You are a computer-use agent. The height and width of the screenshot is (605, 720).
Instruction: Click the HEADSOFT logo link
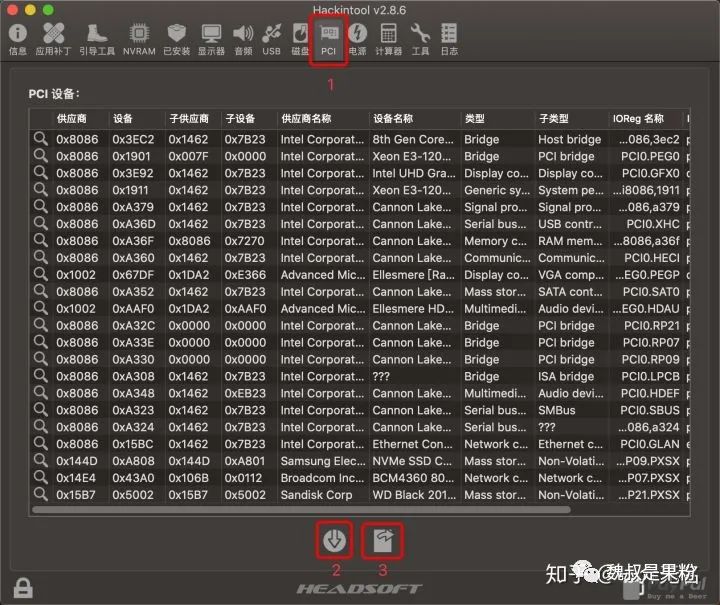359,588
